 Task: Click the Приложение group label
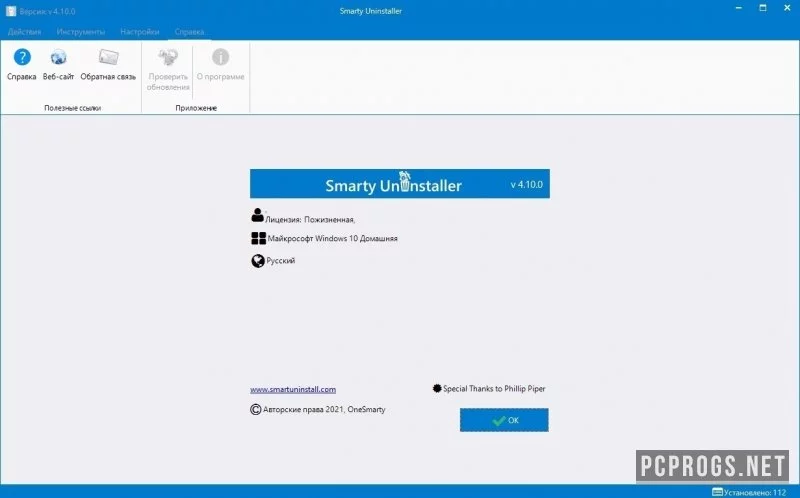point(196,108)
